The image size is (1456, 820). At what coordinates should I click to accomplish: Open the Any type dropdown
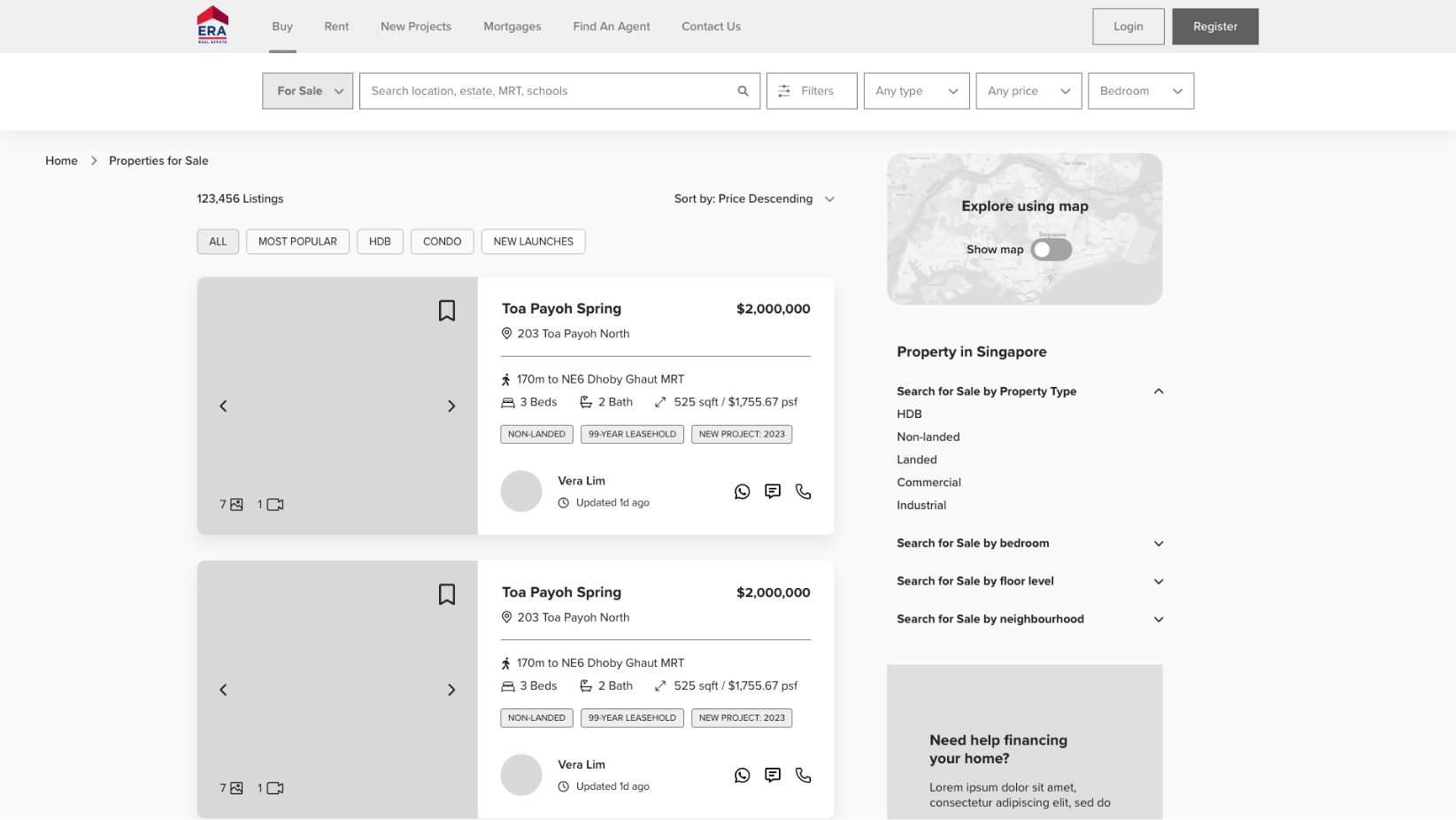click(916, 91)
